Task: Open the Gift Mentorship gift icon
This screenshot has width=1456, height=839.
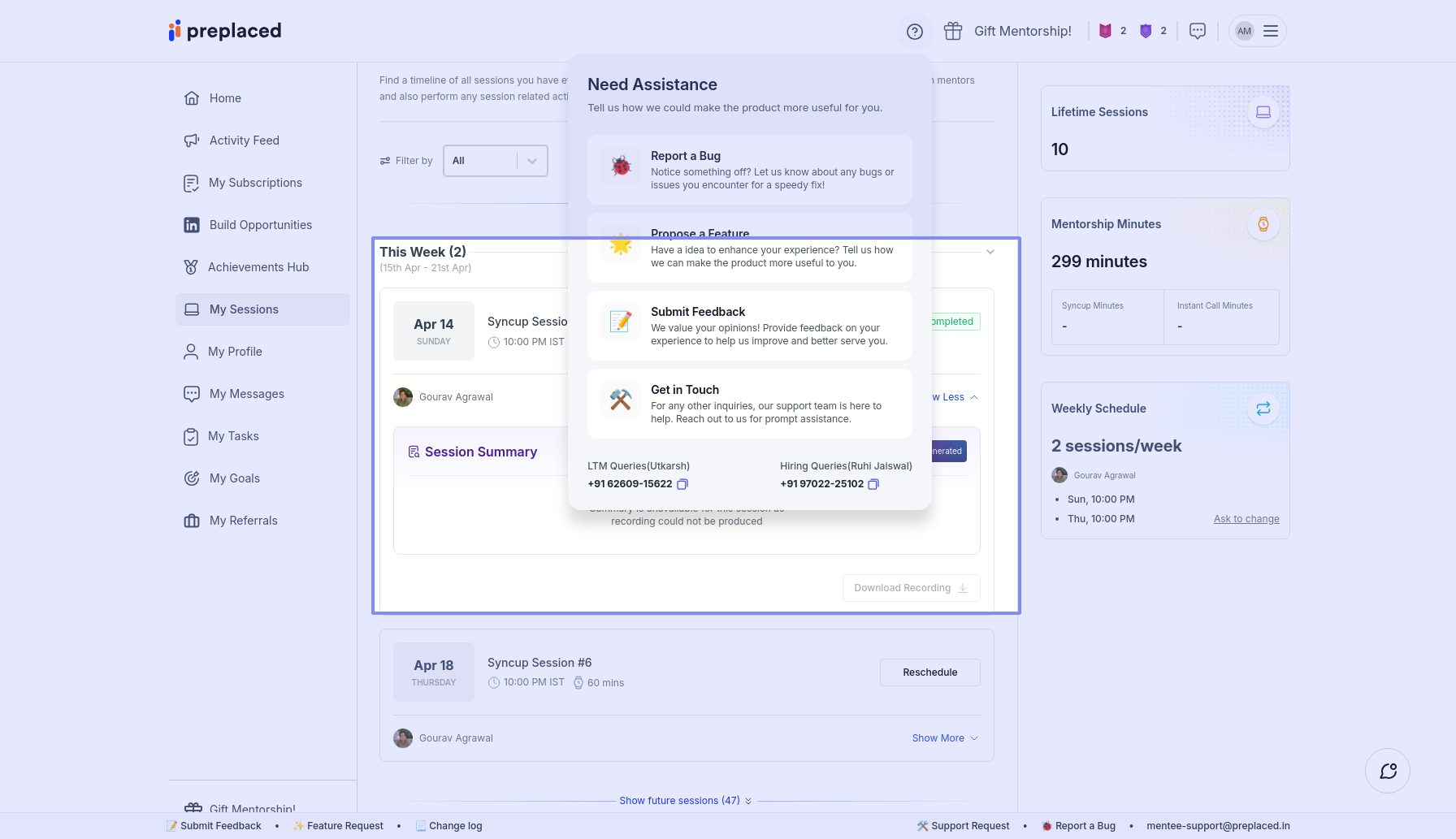Action: 952,32
